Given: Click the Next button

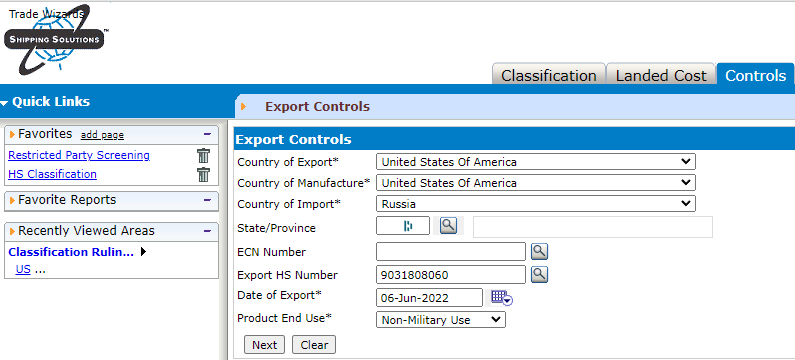Looking at the screenshot, I should coord(265,345).
